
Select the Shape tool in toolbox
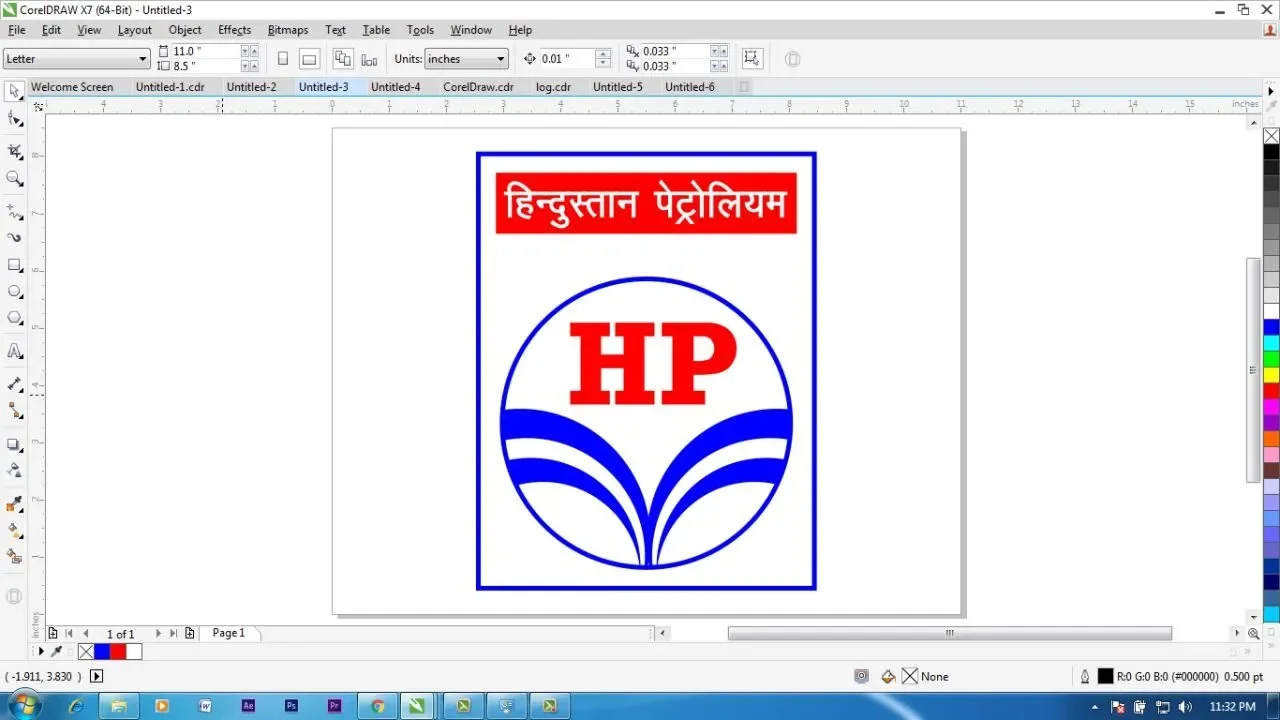coord(14,119)
